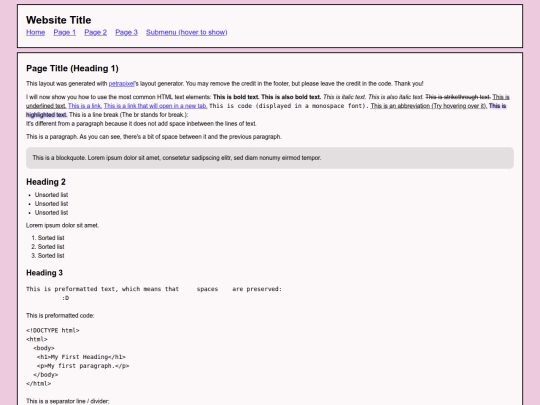Click the Website Title heading
The width and height of the screenshot is (540, 405).
click(59, 20)
